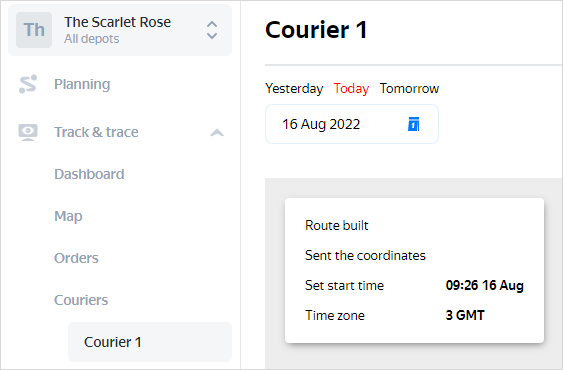Click the Planning route icon
The height and width of the screenshot is (370, 563).
(28, 84)
